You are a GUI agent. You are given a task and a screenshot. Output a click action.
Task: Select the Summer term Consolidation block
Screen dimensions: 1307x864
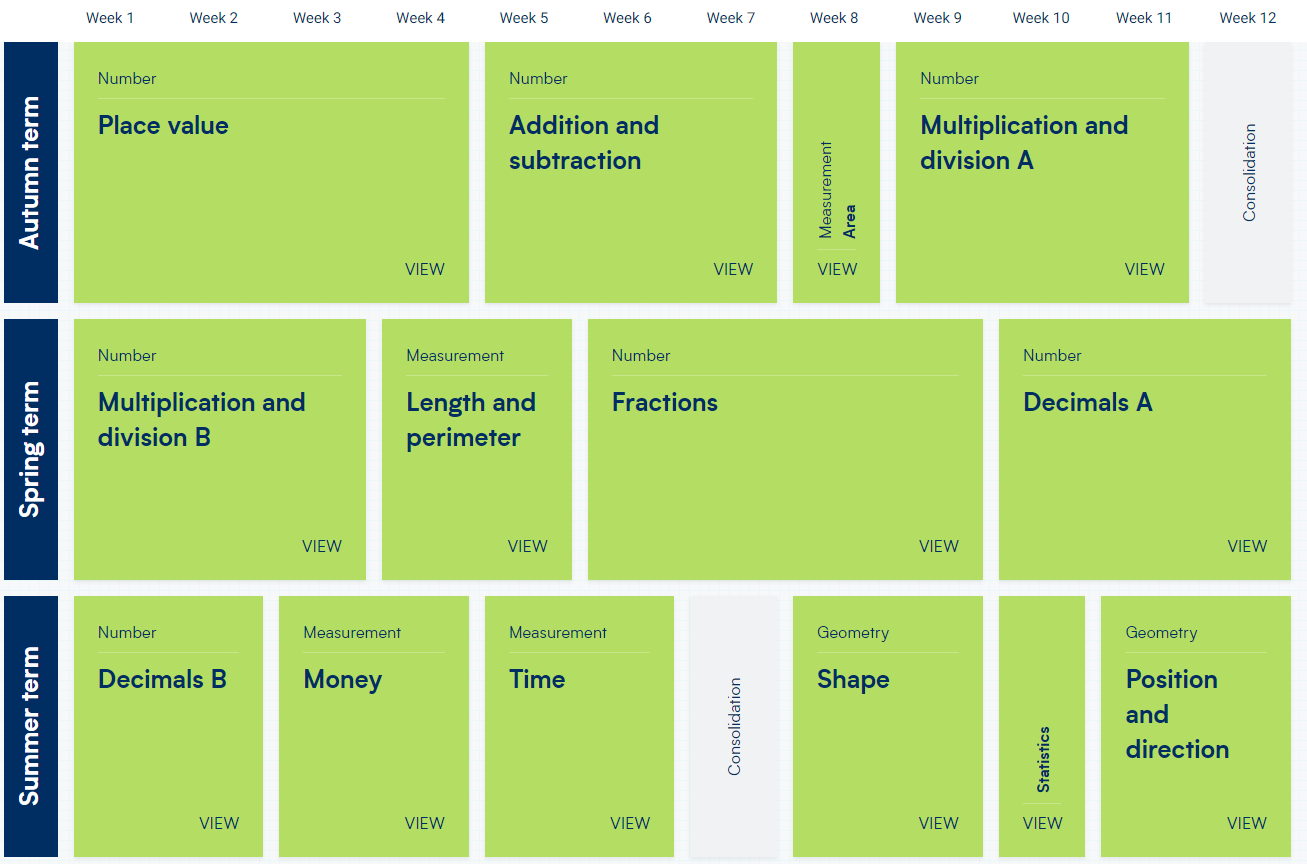coord(734,727)
